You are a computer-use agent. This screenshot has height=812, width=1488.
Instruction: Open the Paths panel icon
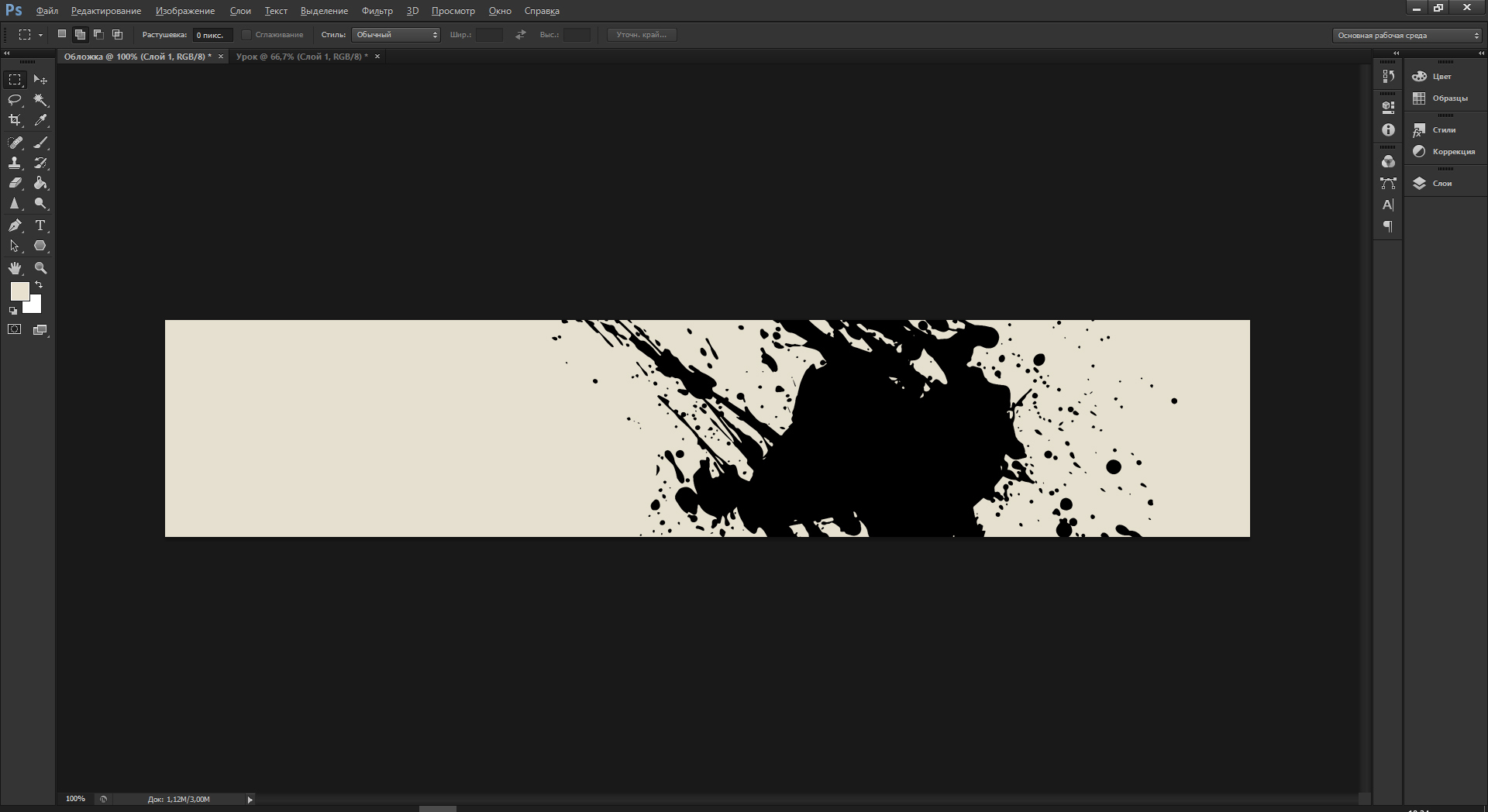point(1388,183)
